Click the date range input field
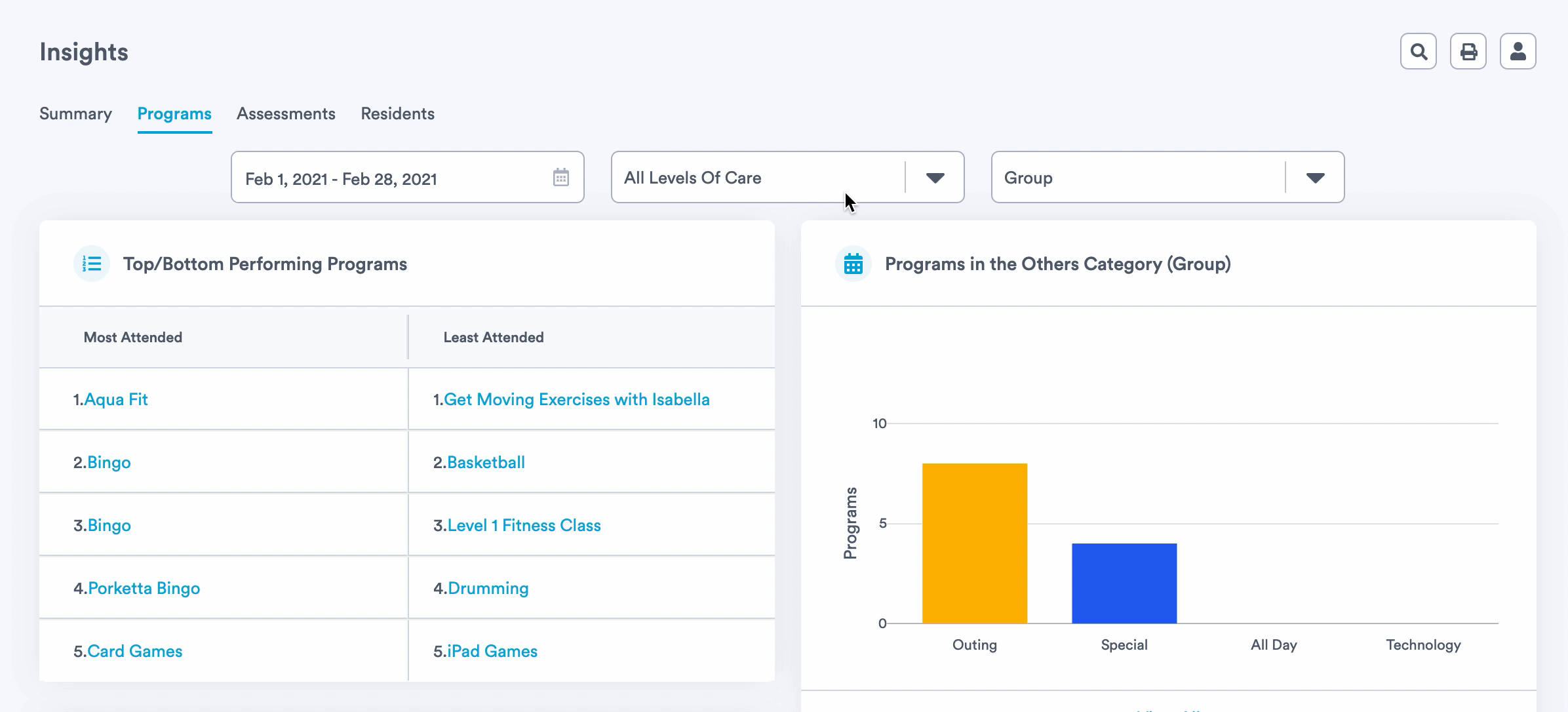This screenshot has height=712, width=1568. pos(393,178)
